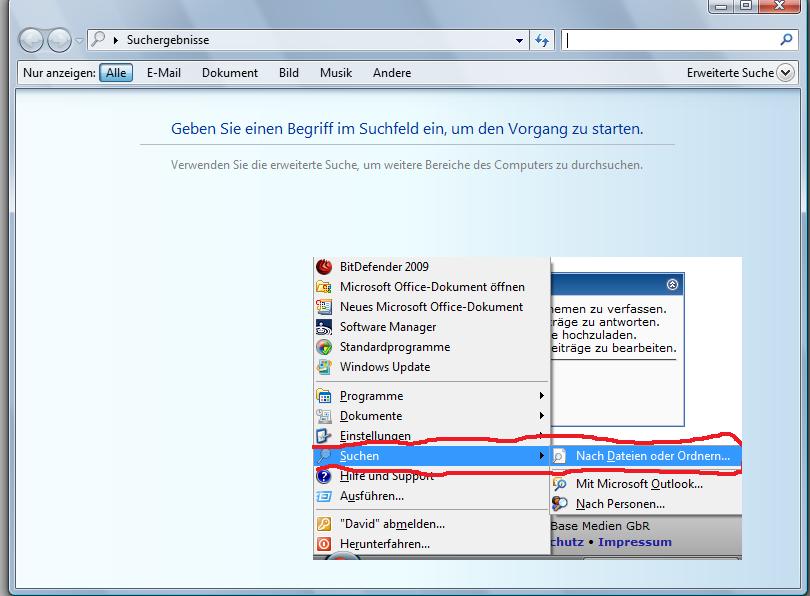
Task: Filter results by Musik
Action: tap(336, 73)
